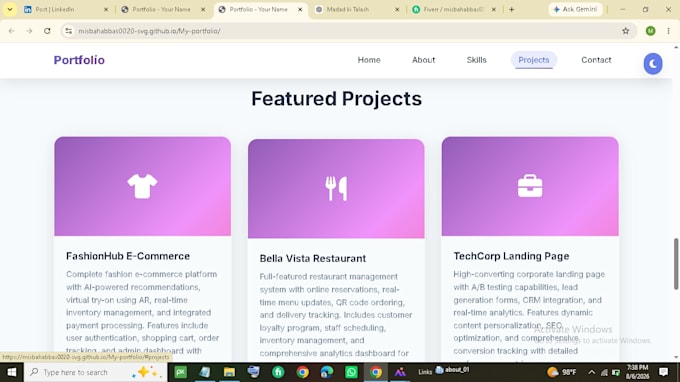
Task: Open the Chrome profile avatar
Action: point(650,31)
